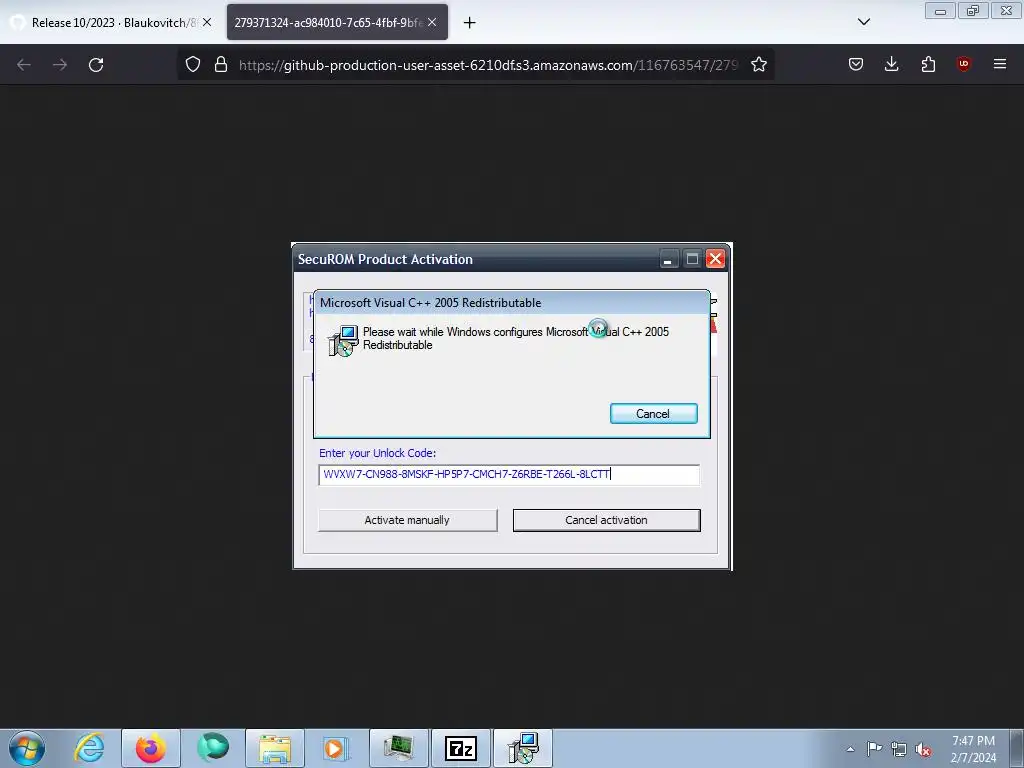This screenshot has width=1024, height=768.
Task: Click Firefox forward navigation arrow
Action: click(x=60, y=65)
